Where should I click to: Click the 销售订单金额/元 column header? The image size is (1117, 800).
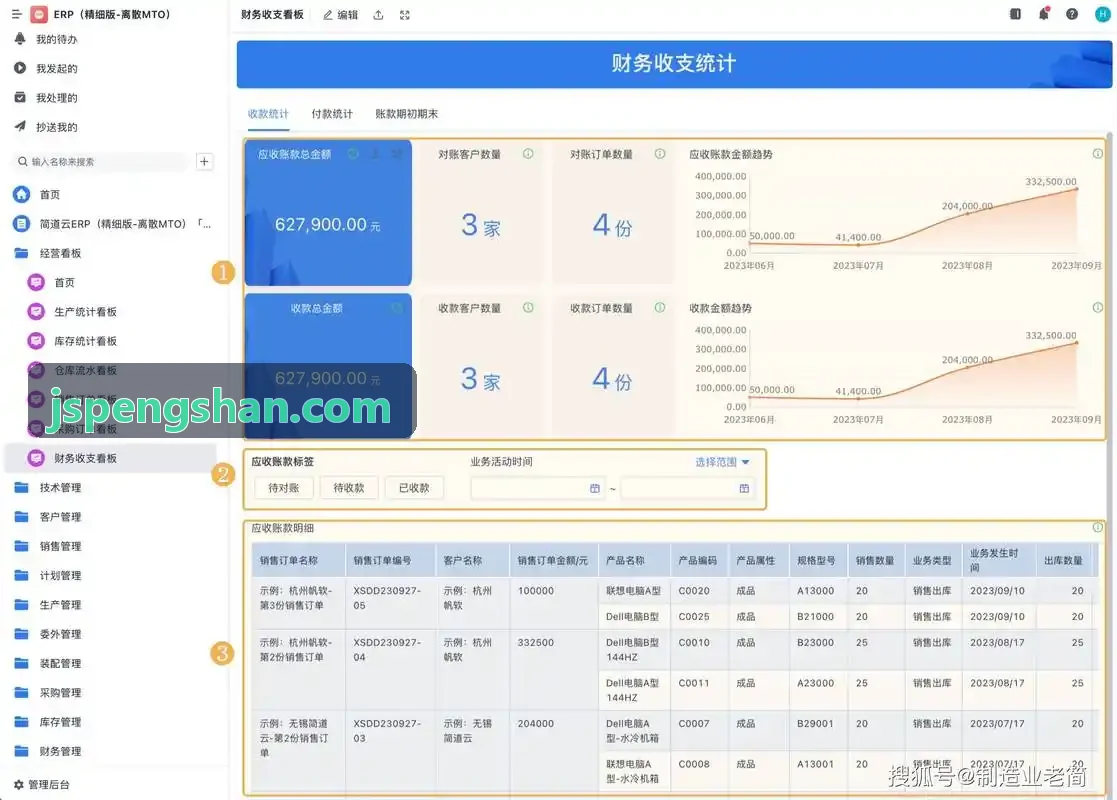coord(553,561)
